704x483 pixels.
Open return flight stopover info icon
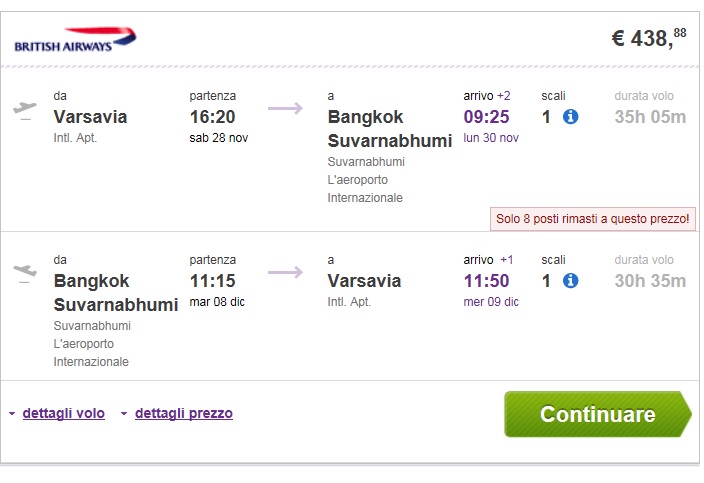click(x=570, y=281)
